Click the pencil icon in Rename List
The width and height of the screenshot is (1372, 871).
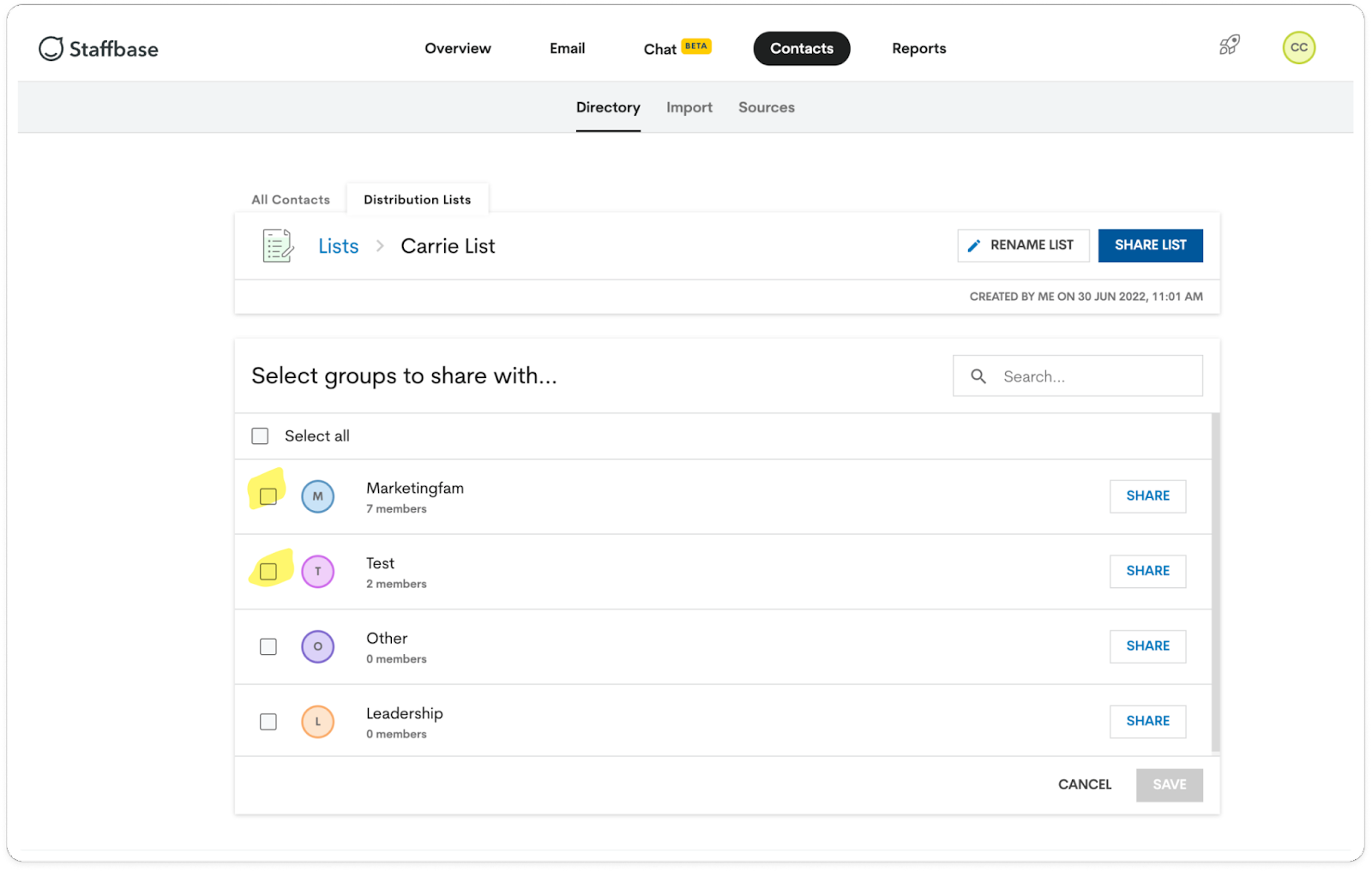[x=973, y=246]
